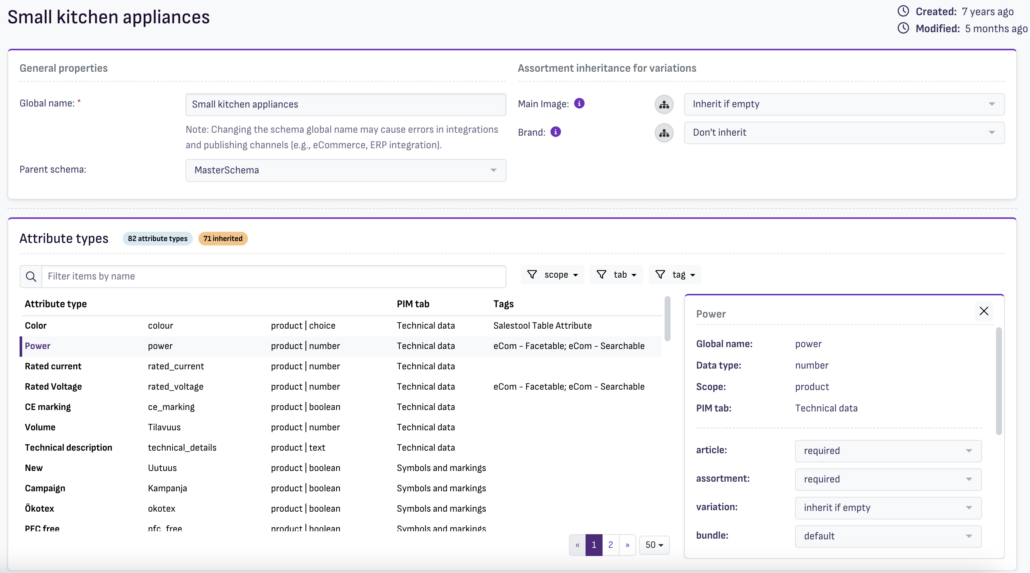1030x573 pixels.
Task: Close the Power details panel
Action: 983,311
